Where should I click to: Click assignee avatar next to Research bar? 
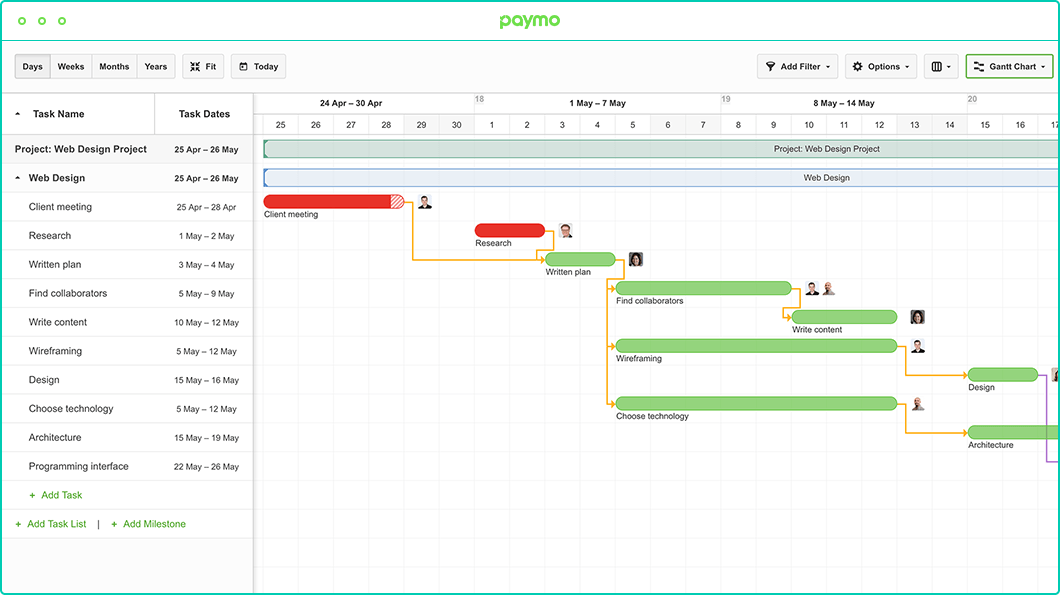566,231
